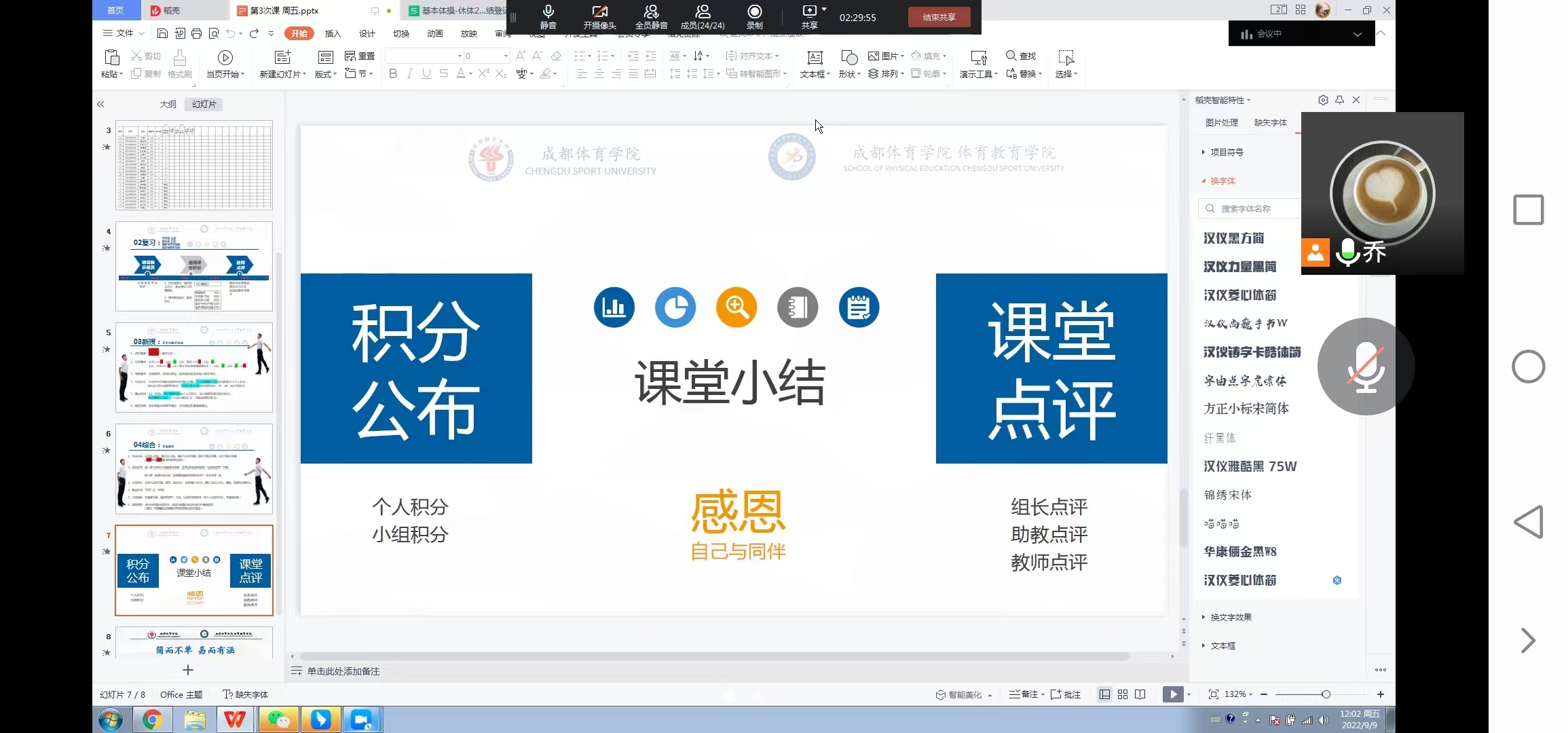The height and width of the screenshot is (733, 1568).
Task: Start slideshow from current page (当页开始)
Action: click(x=225, y=64)
